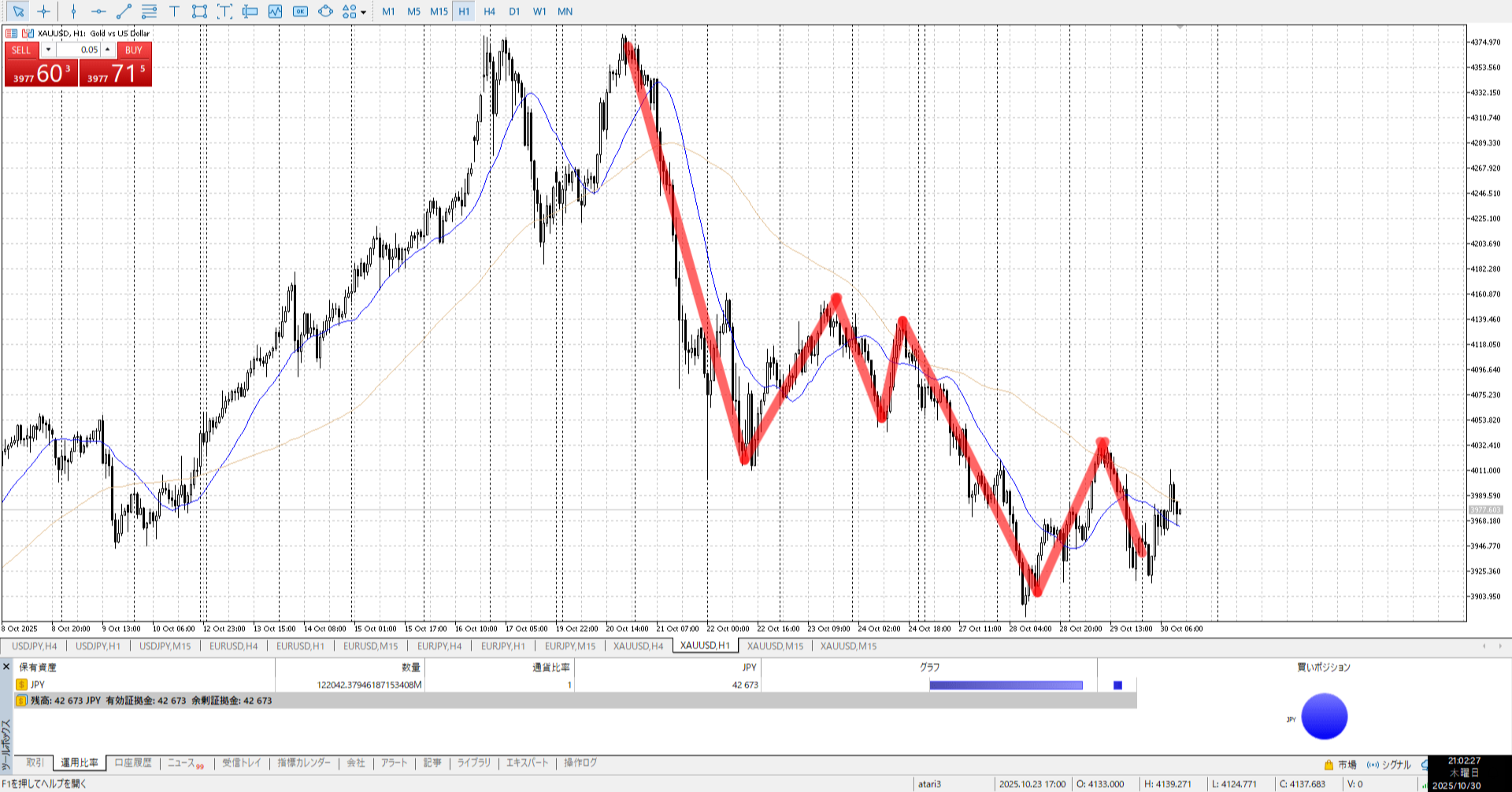The image size is (1512, 792).
Task: Click the blue JPY pie chart
Action: tap(1324, 716)
